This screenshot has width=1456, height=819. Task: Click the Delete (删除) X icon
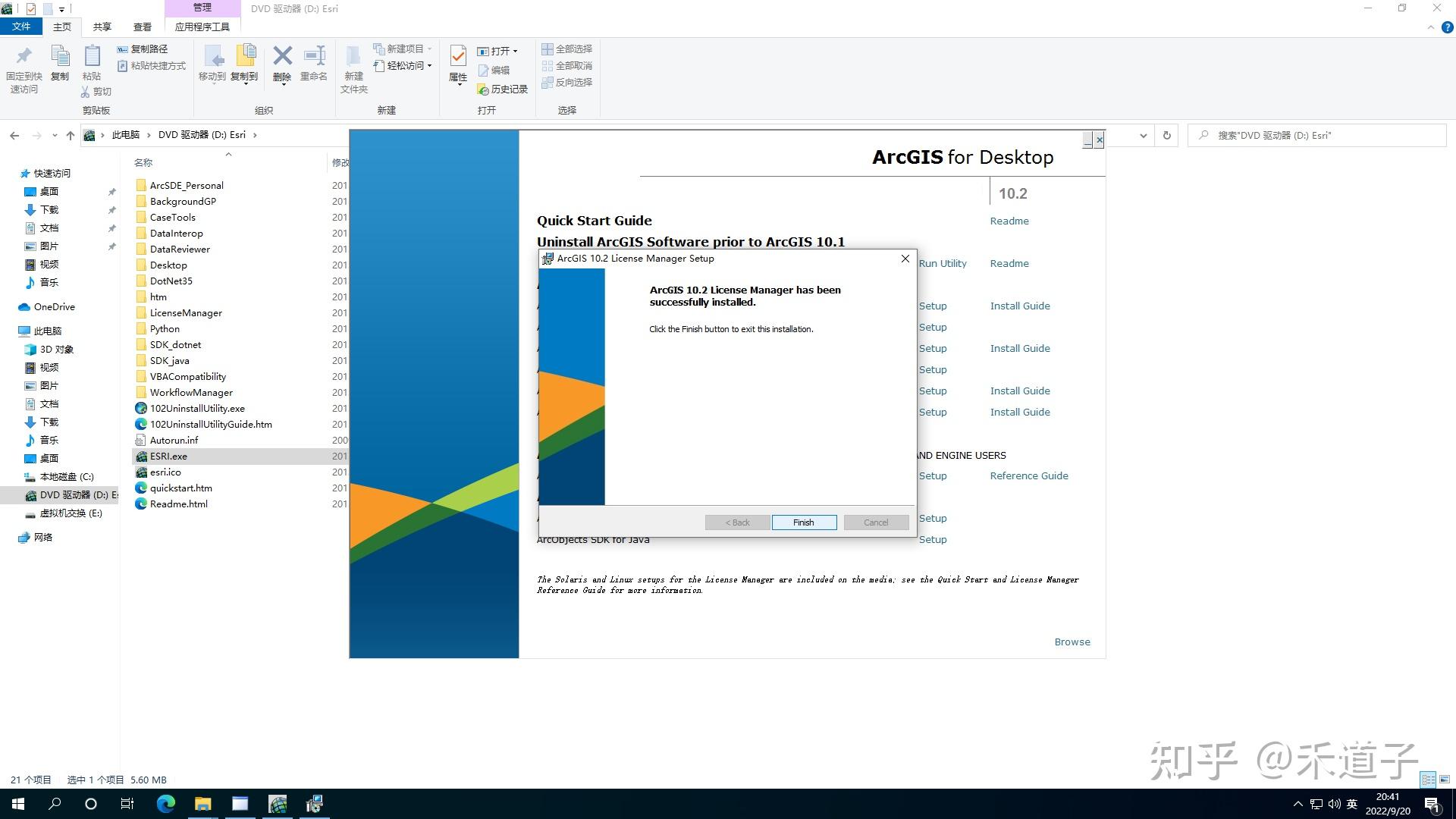tap(282, 55)
